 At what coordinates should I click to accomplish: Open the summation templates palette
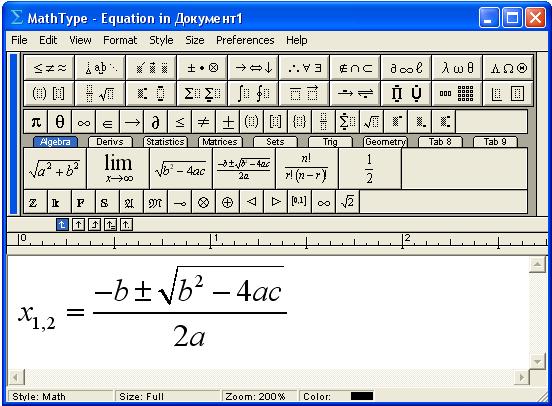pyautogui.click(x=202, y=93)
